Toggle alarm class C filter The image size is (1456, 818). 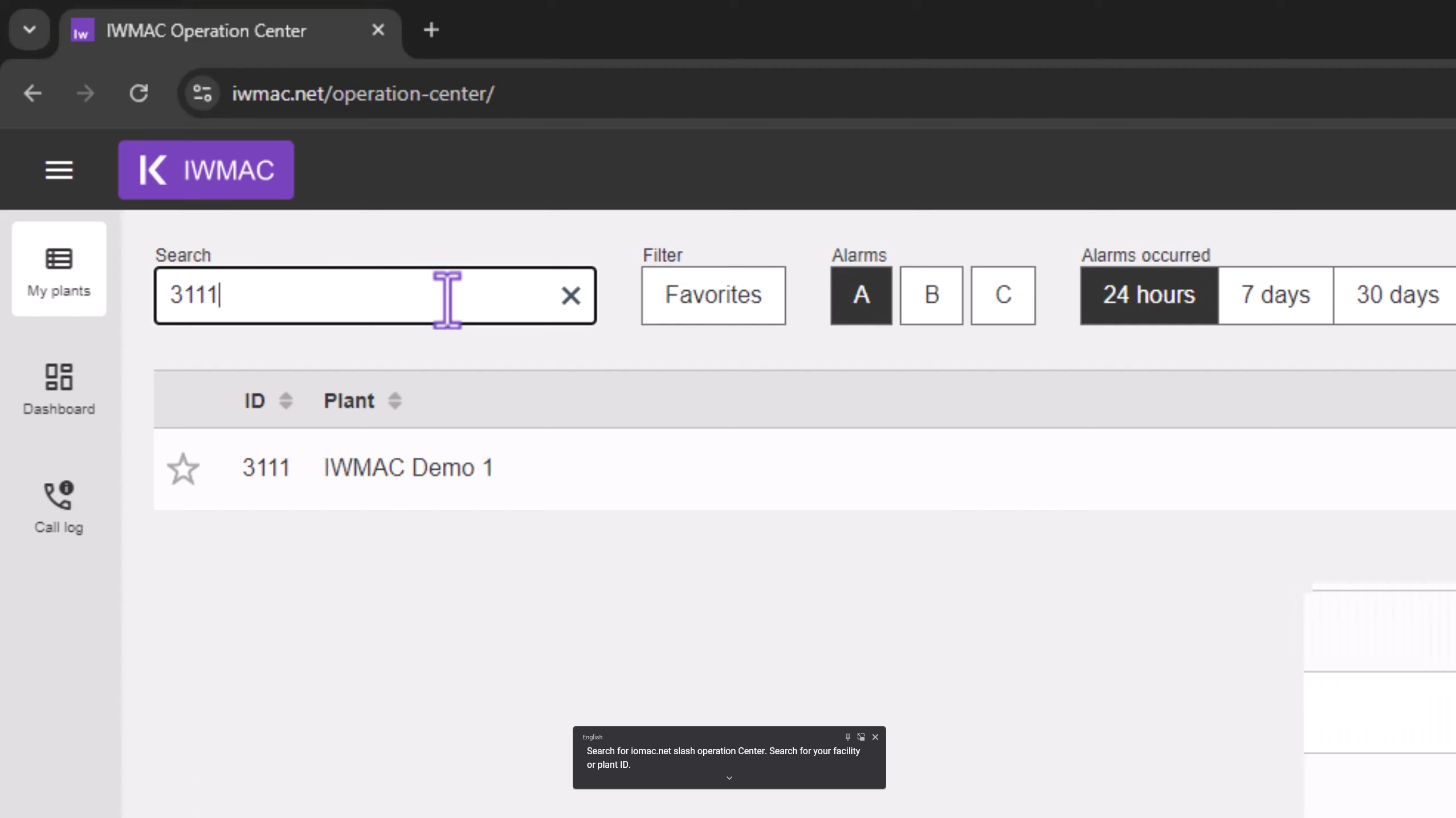1003,295
